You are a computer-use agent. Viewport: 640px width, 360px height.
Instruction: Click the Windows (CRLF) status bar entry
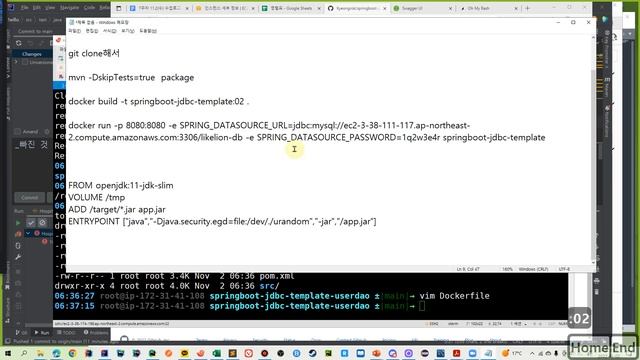click(x=533, y=269)
